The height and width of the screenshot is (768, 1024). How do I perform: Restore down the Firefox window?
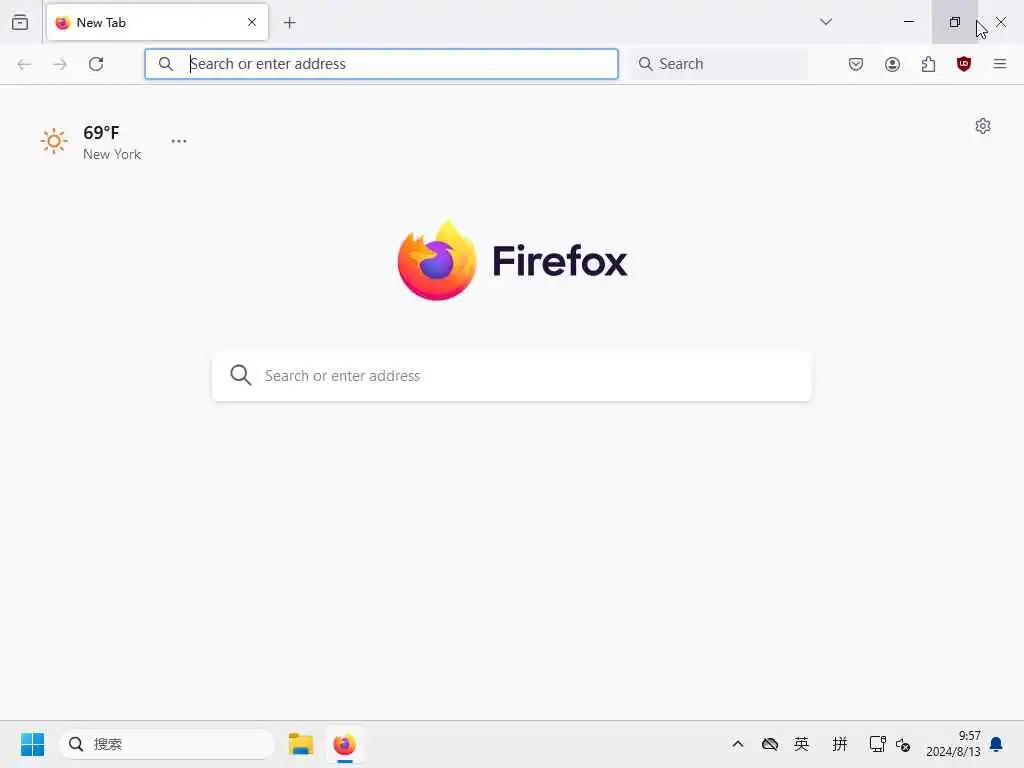pyautogui.click(x=955, y=22)
